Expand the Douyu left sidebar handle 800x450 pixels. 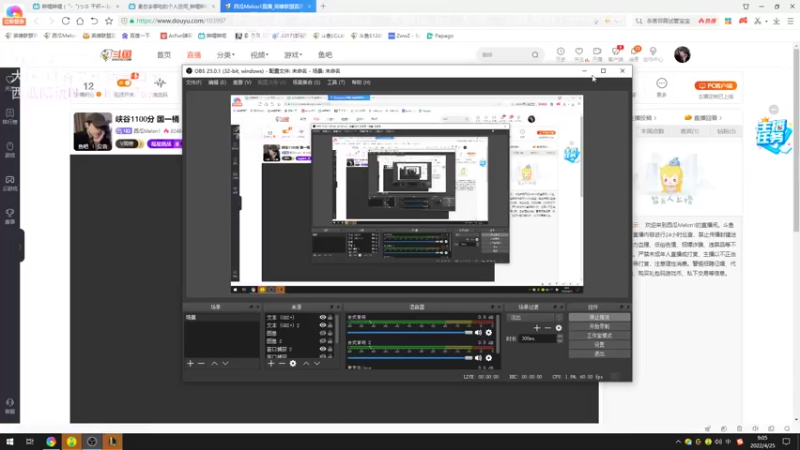[x=20, y=246]
